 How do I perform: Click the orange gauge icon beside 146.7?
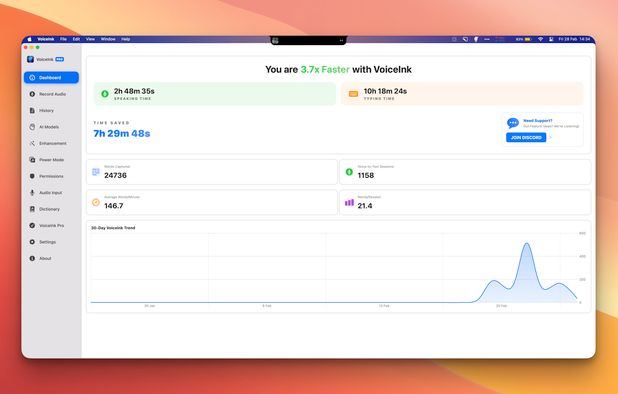96,202
